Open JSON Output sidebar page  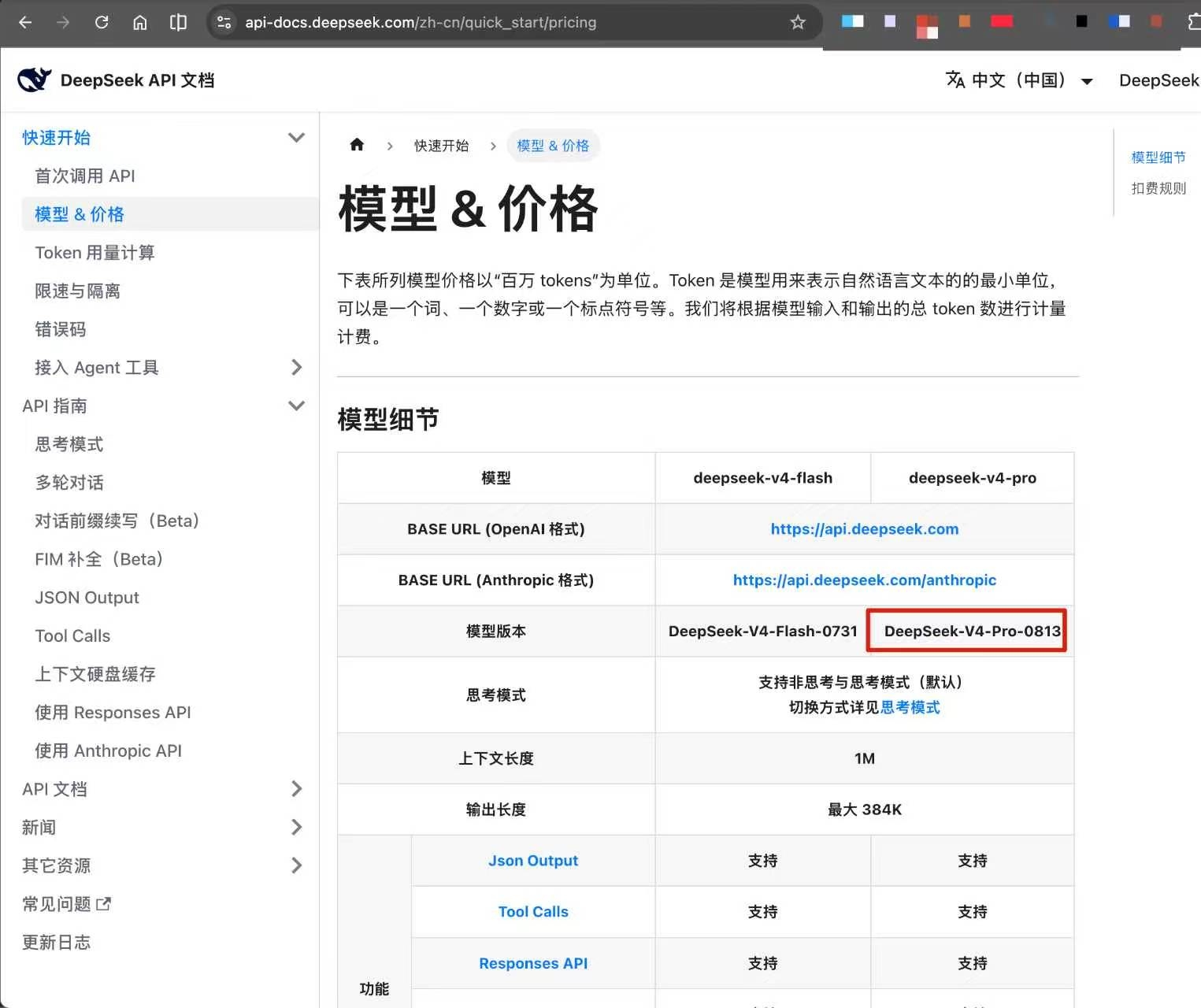click(x=87, y=598)
